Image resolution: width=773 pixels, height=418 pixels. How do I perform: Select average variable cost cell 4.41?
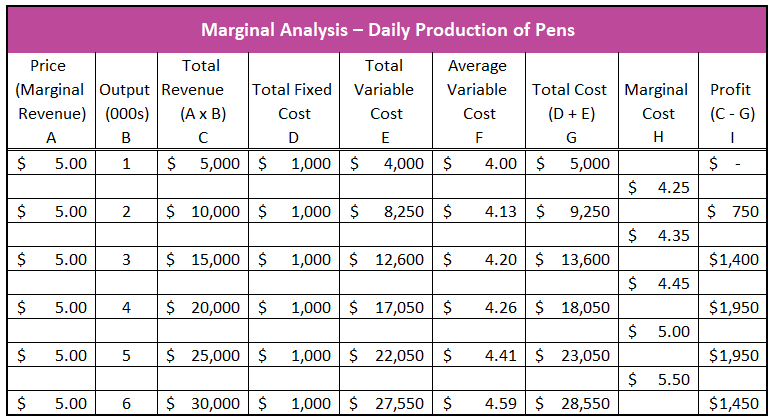pyautogui.click(x=479, y=355)
